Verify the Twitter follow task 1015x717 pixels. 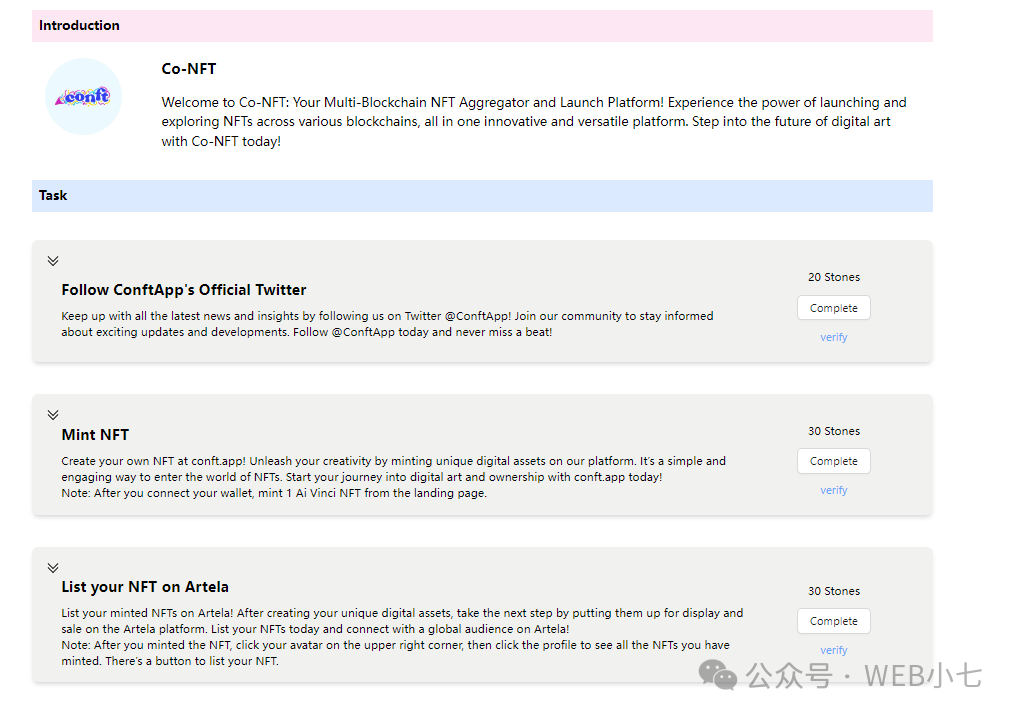coord(833,338)
